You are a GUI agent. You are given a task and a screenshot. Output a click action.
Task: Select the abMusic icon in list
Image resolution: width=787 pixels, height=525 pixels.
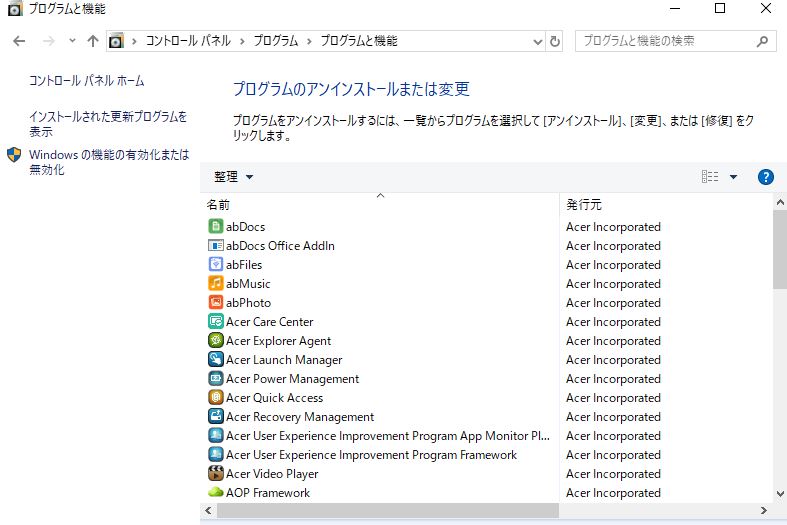[215, 284]
